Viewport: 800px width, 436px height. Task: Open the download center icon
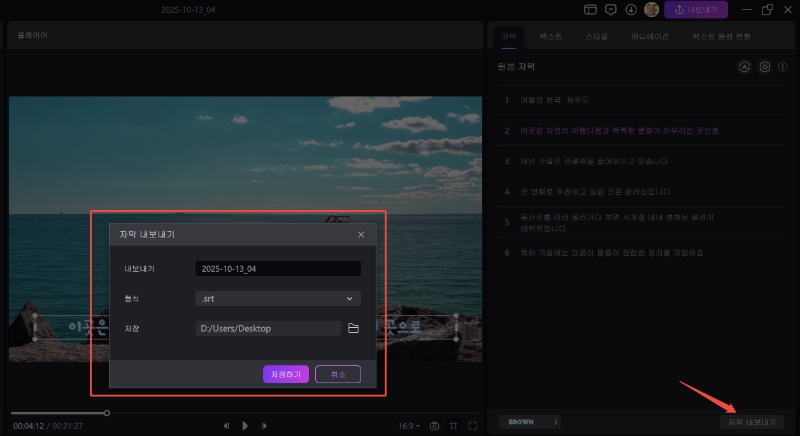(631, 10)
